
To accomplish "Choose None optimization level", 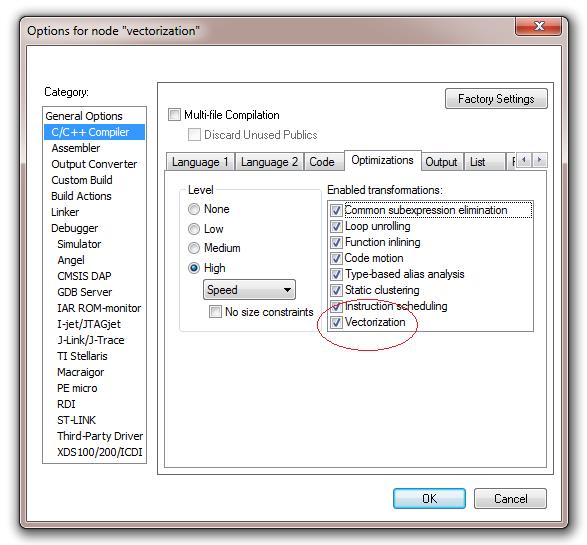I will click(x=194, y=209).
